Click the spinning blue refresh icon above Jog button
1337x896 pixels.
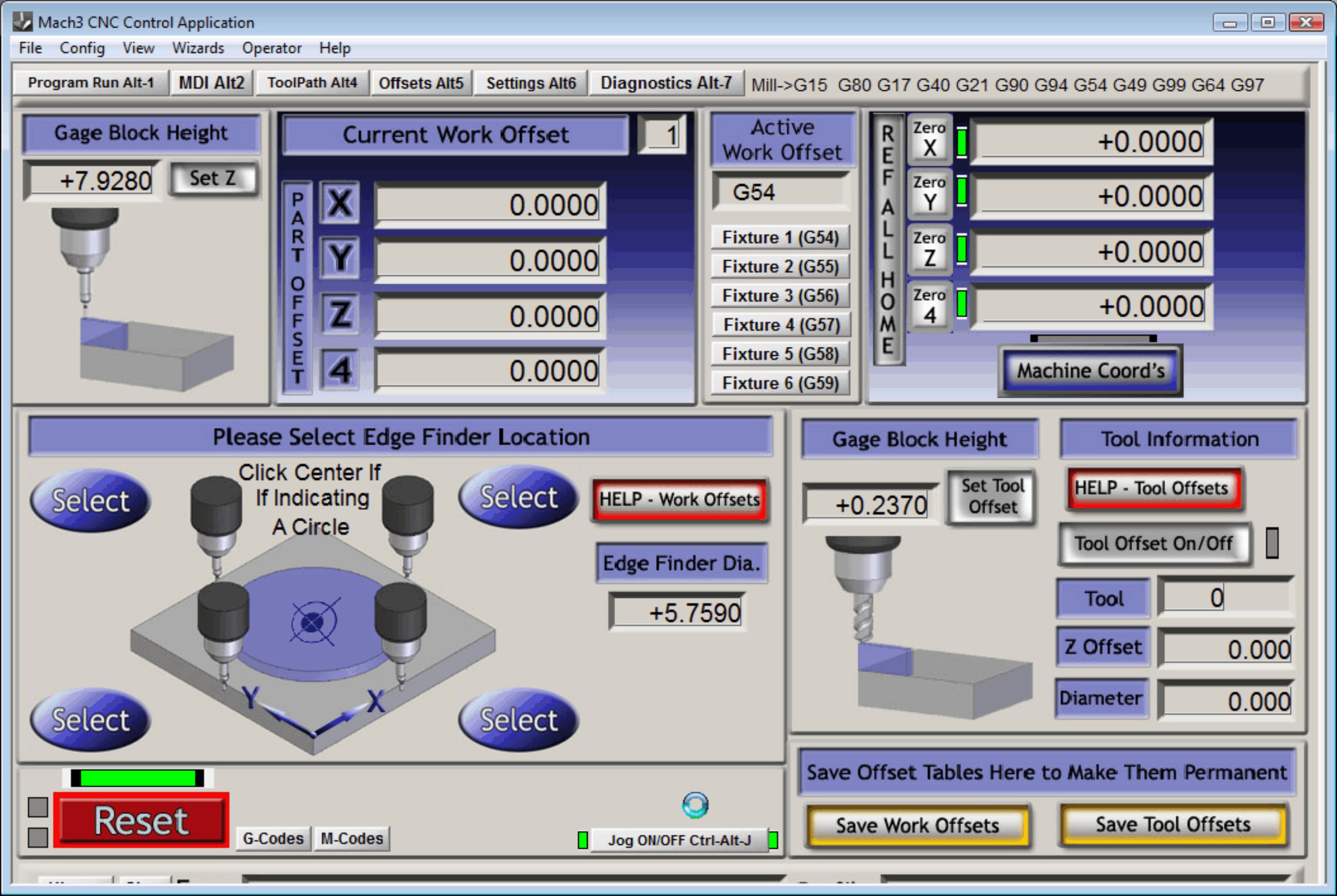(x=695, y=806)
